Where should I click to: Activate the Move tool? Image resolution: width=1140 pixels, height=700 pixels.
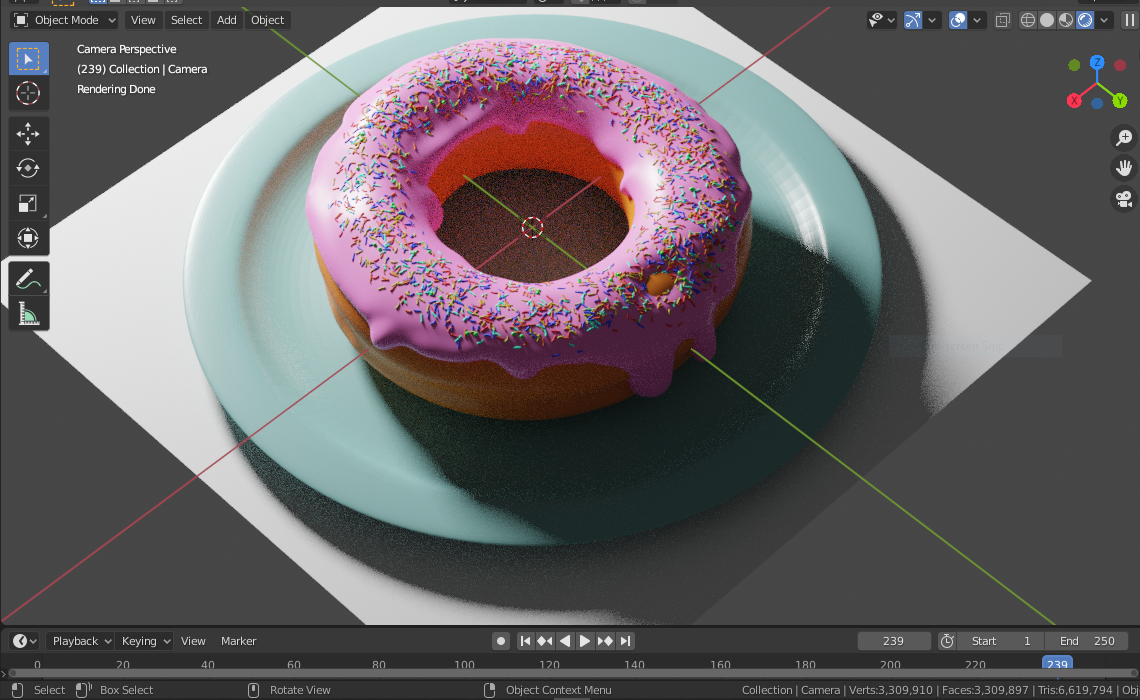pos(28,133)
